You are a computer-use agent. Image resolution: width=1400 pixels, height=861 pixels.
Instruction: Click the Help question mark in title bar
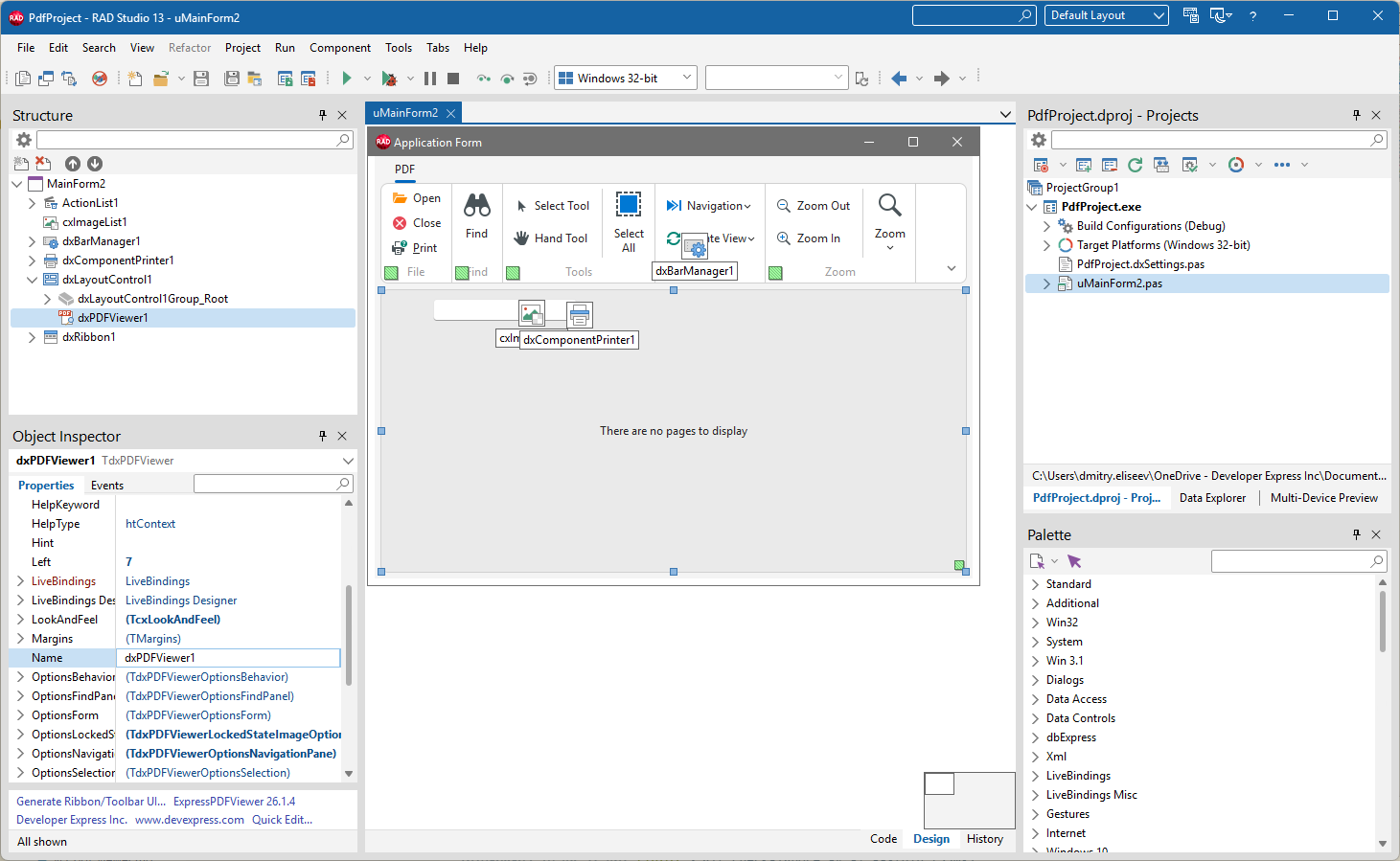point(1252,15)
